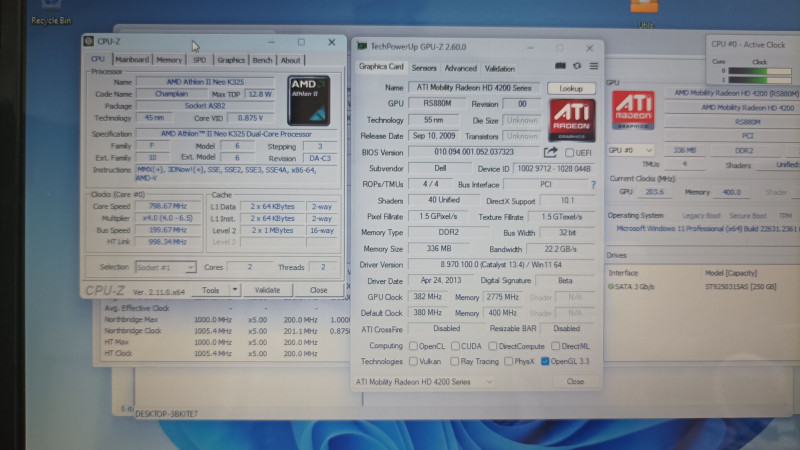Switch to the Memory tab in CPU-Z
This screenshot has width=800, height=450.
click(x=169, y=60)
